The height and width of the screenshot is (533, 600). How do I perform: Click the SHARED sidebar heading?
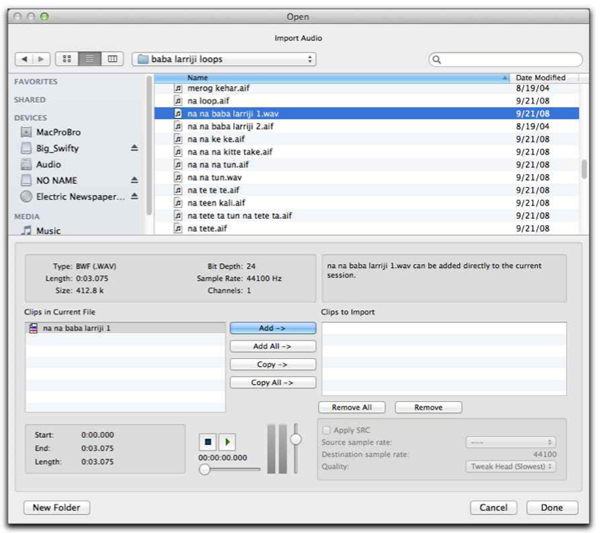point(30,100)
